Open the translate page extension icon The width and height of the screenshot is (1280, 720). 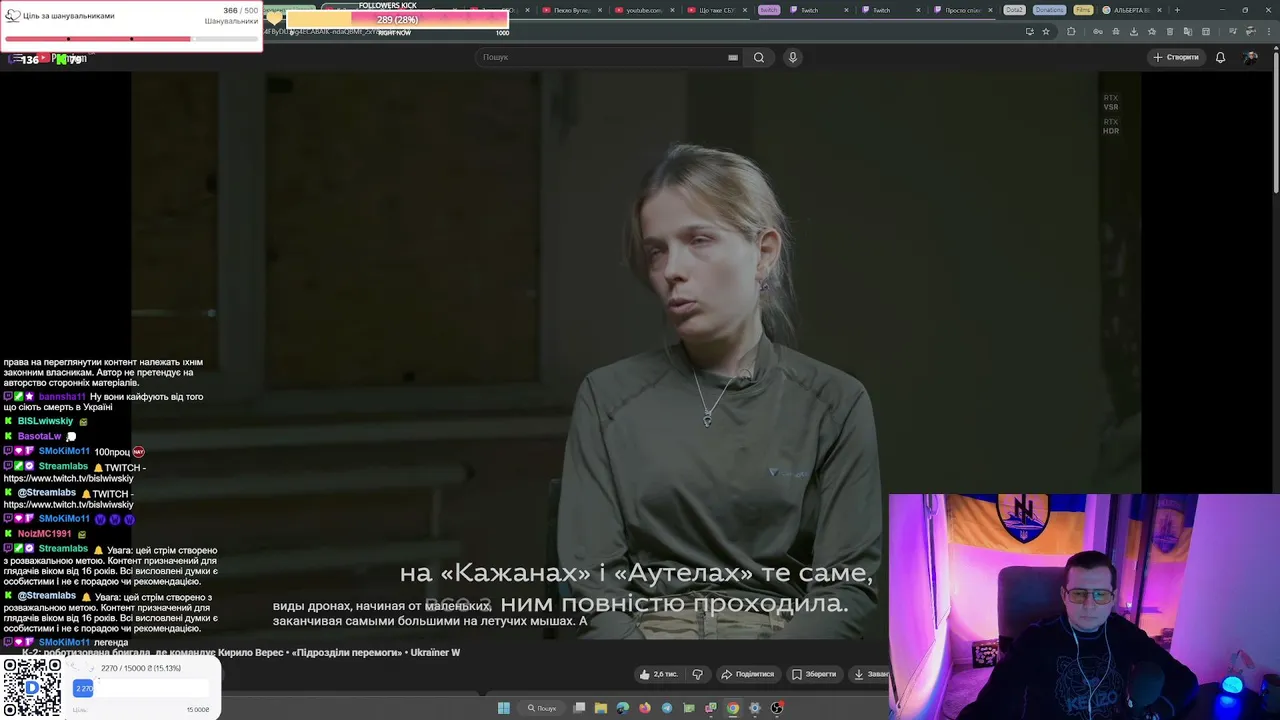tap(1188, 31)
